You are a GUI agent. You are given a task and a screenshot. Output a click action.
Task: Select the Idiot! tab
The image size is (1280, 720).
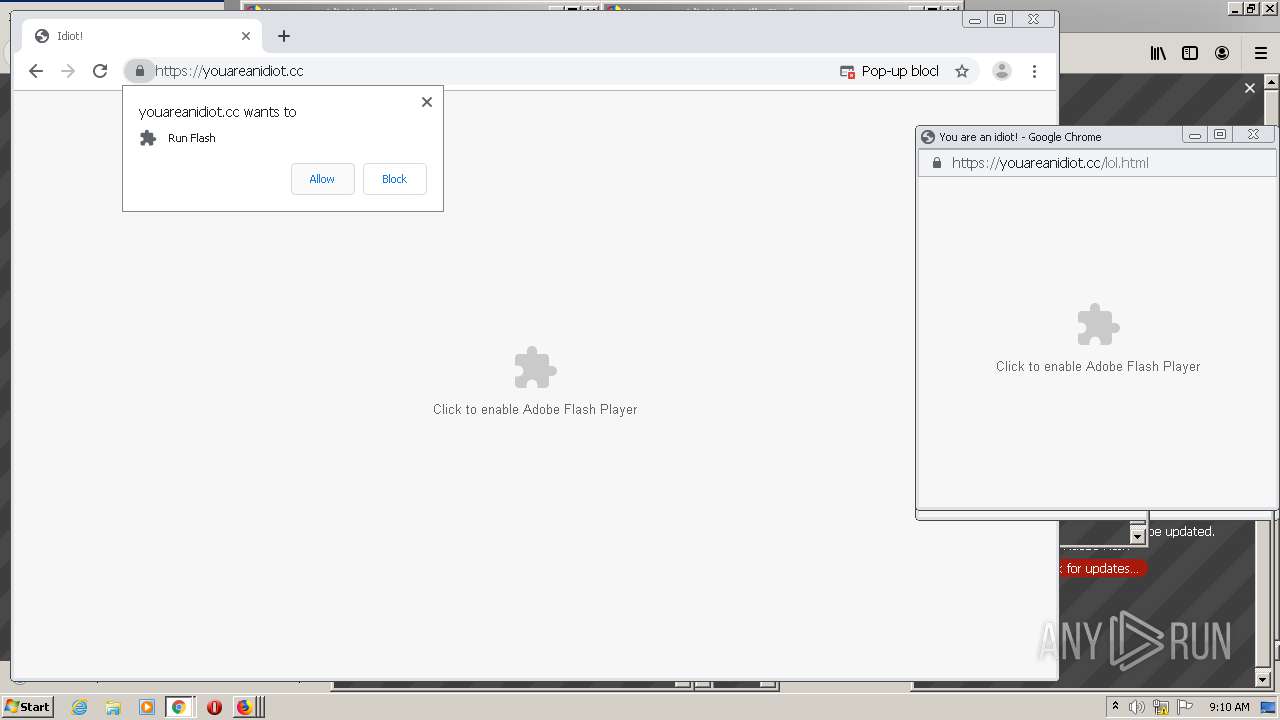pyautogui.click(x=142, y=36)
